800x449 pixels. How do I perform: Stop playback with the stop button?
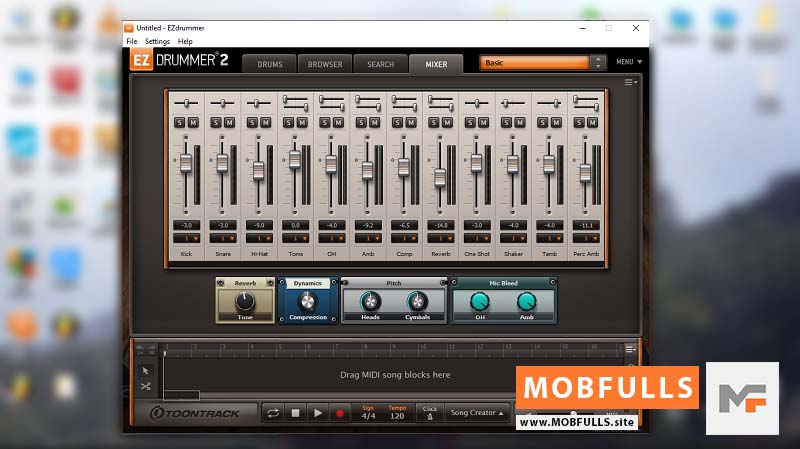[x=295, y=413]
